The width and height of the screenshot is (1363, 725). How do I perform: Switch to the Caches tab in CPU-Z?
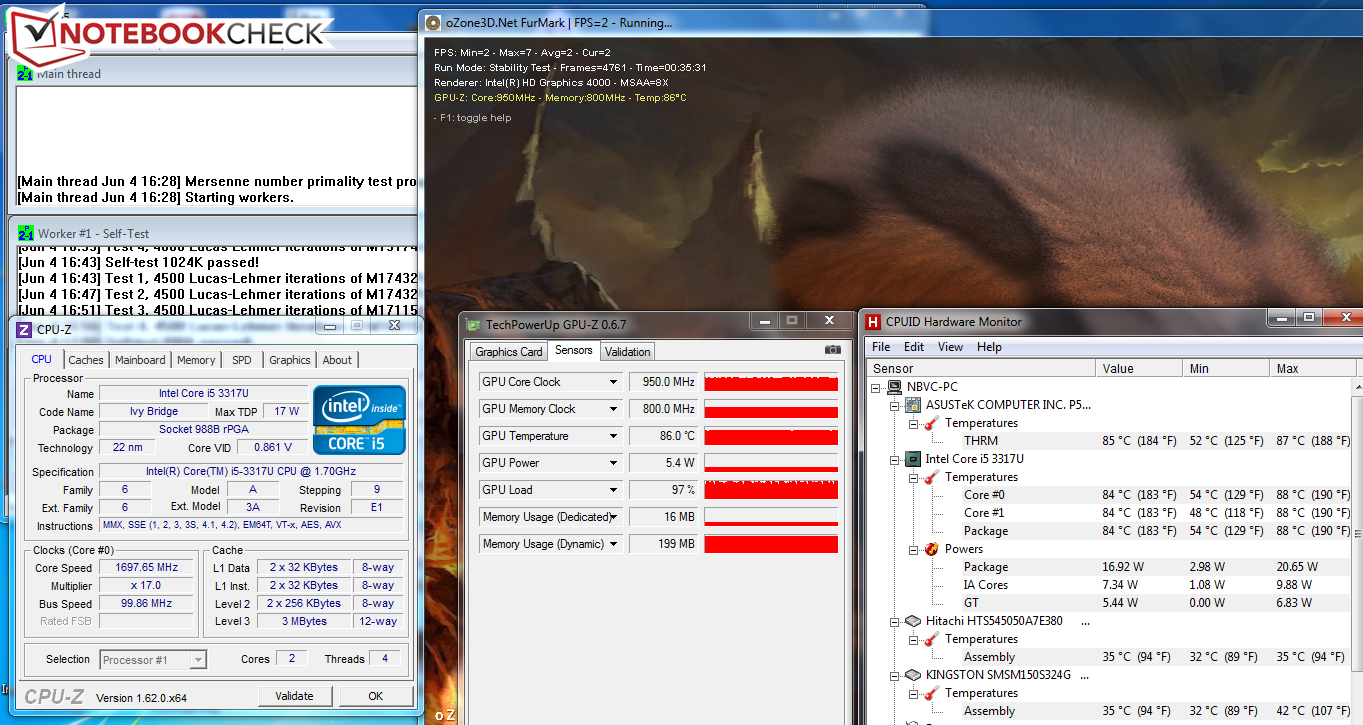click(x=86, y=360)
